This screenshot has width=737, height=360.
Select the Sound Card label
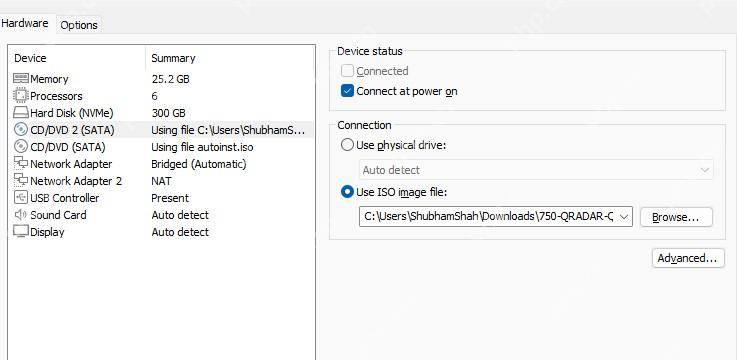[x=58, y=215]
